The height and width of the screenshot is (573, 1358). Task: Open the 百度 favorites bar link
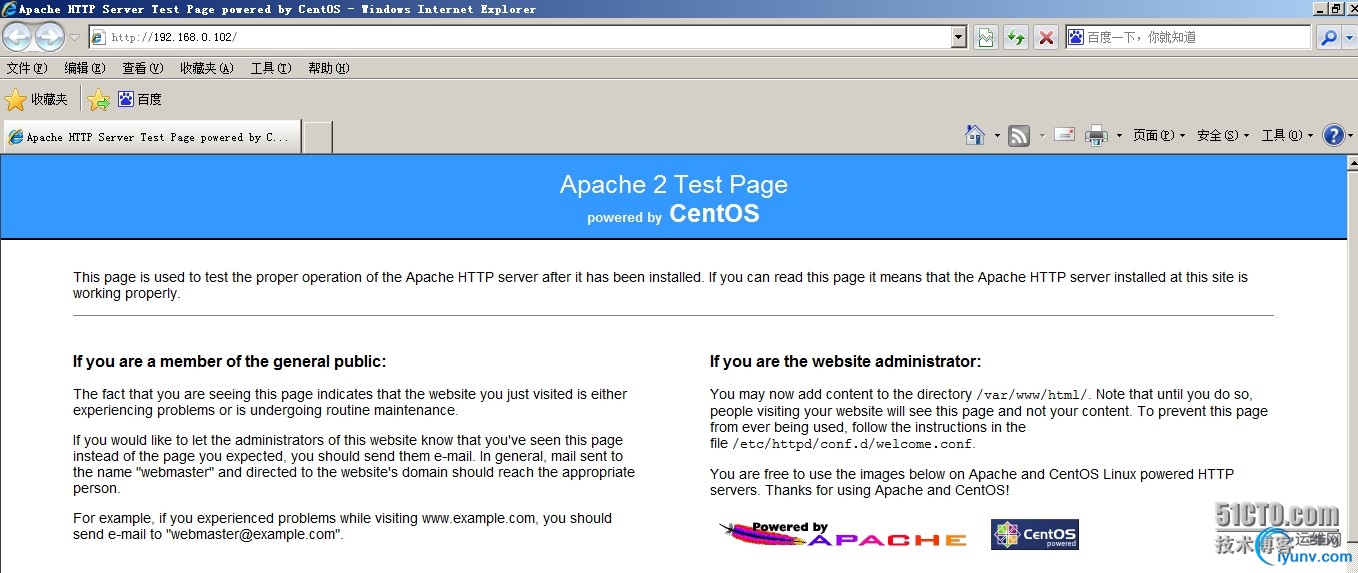pyautogui.click(x=140, y=99)
